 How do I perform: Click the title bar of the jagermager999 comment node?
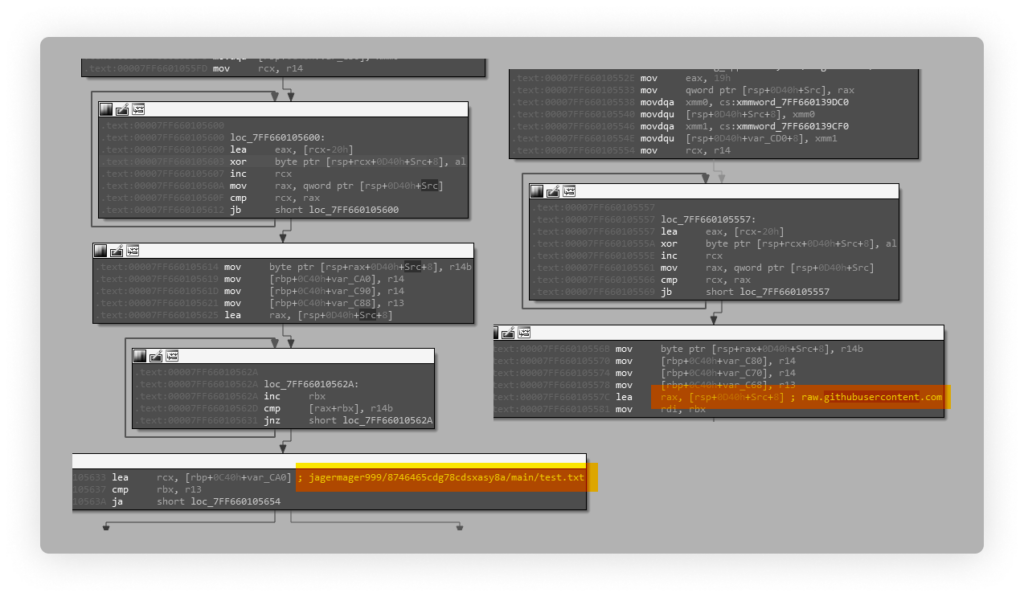click(x=329, y=460)
